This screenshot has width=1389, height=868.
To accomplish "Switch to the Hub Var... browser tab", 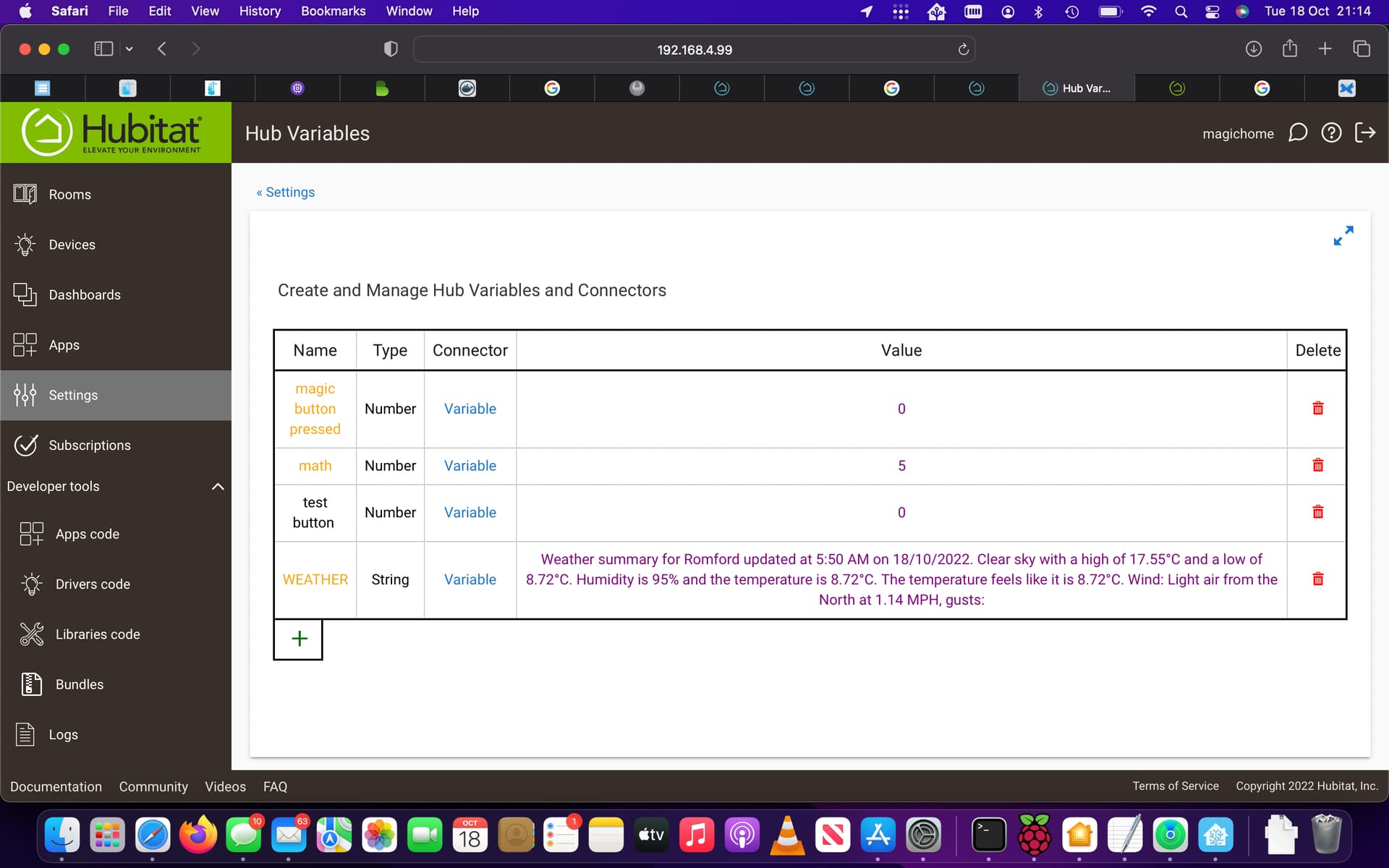I will [1076, 88].
